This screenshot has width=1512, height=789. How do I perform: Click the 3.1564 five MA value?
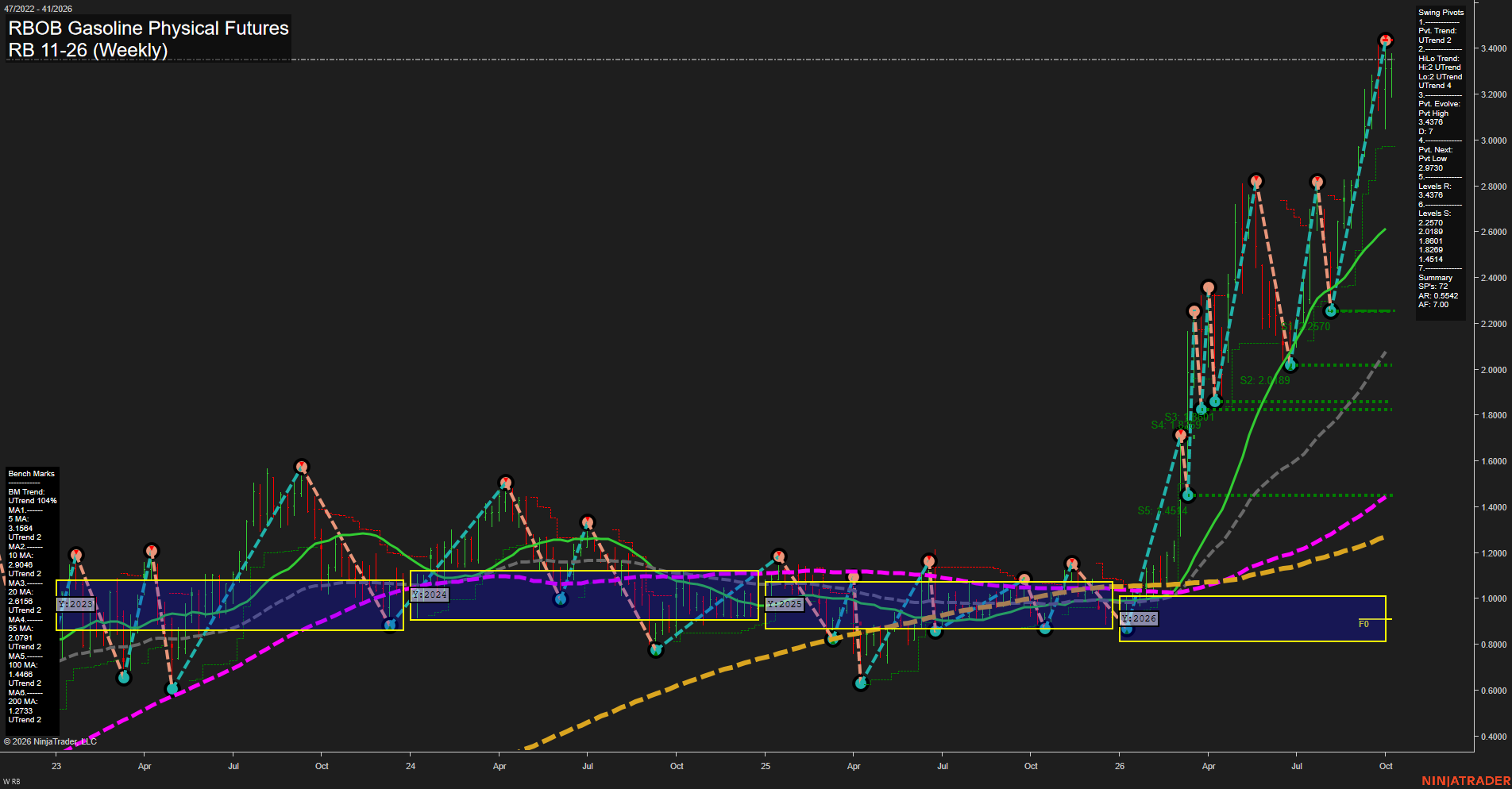pos(21,529)
